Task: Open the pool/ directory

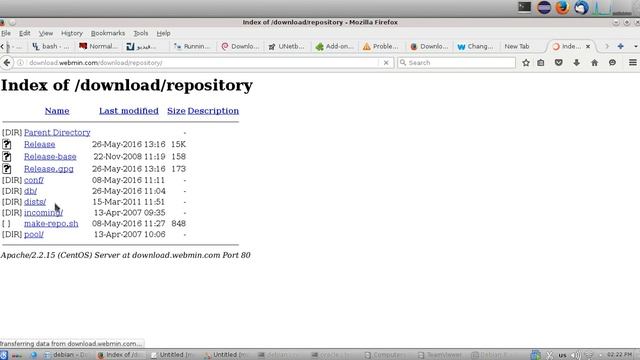Action: (x=33, y=235)
